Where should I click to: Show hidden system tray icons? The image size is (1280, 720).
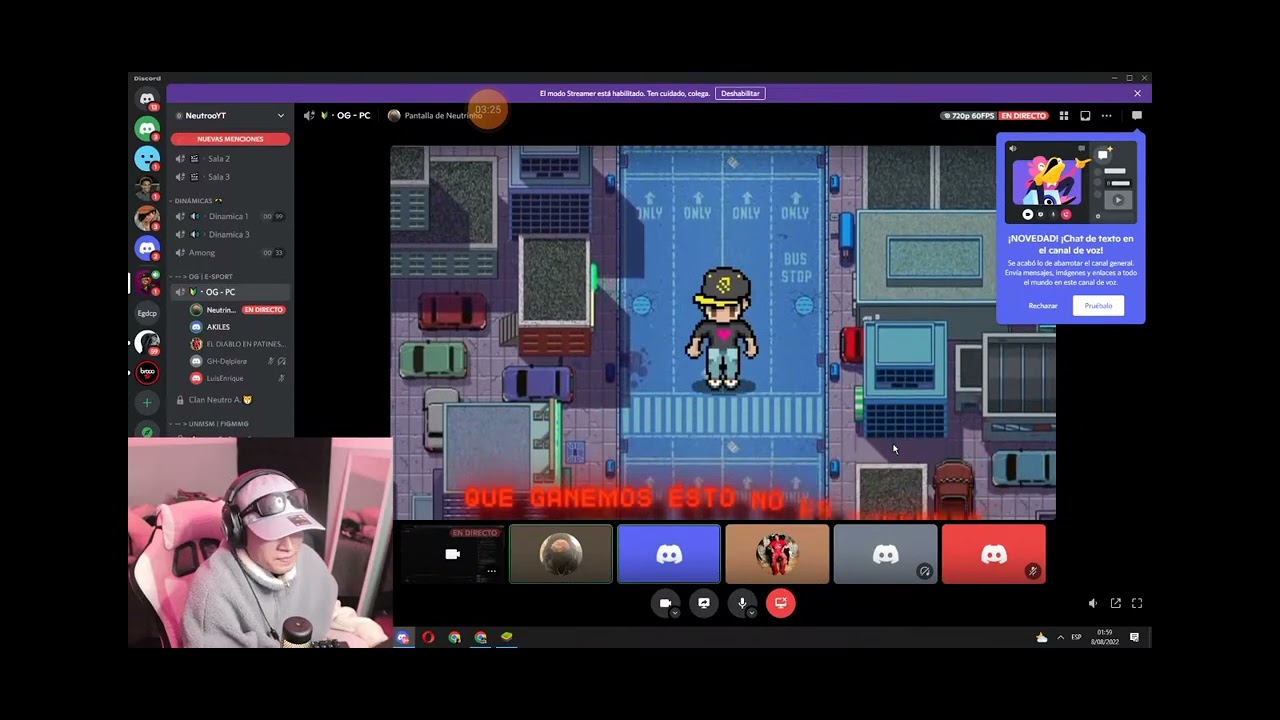click(1060, 637)
